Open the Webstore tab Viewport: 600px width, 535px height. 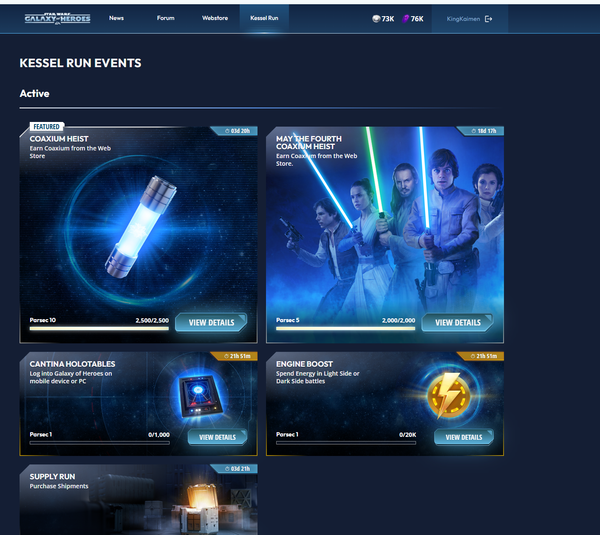(215, 18)
